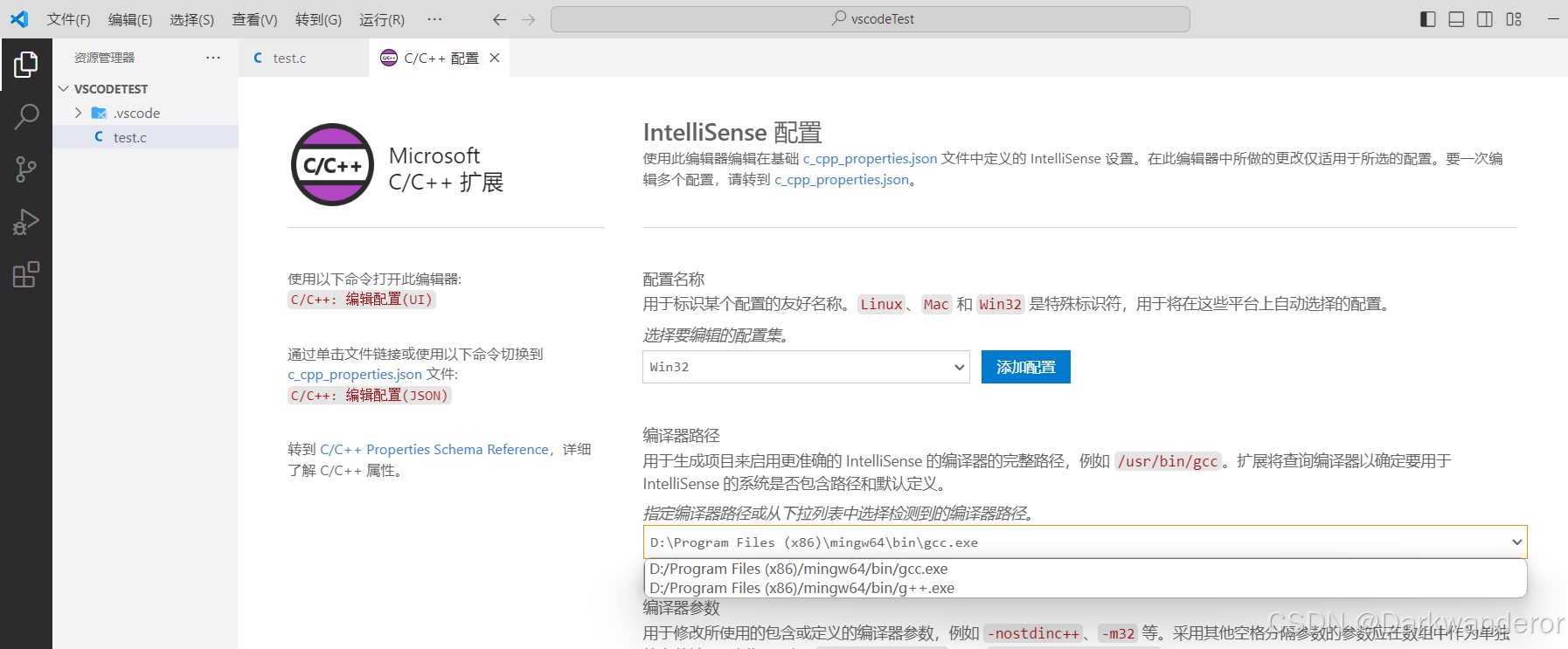The width and height of the screenshot is (1568, 649).
Task: Open the Search view in activity bar
Action: 26,116
